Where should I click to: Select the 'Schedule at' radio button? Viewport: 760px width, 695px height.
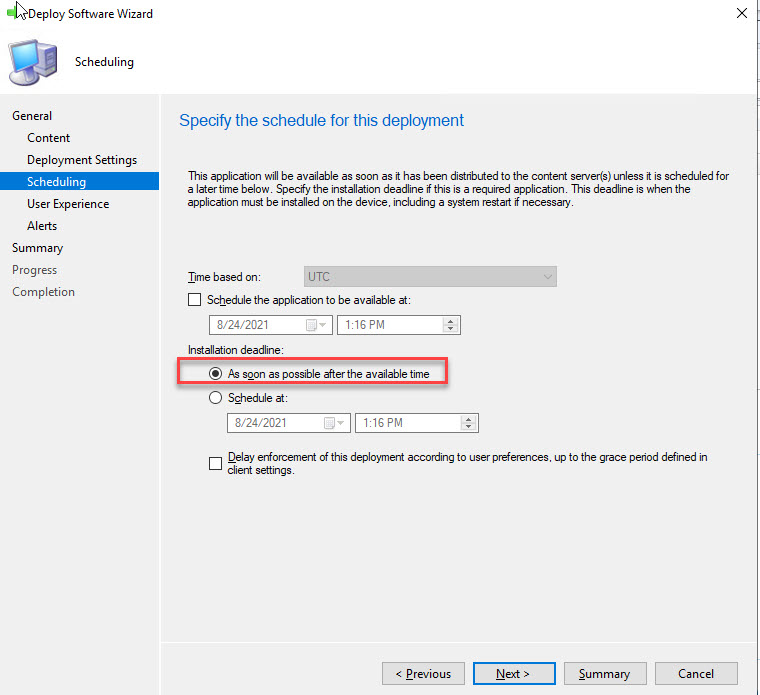click(215, 398)
